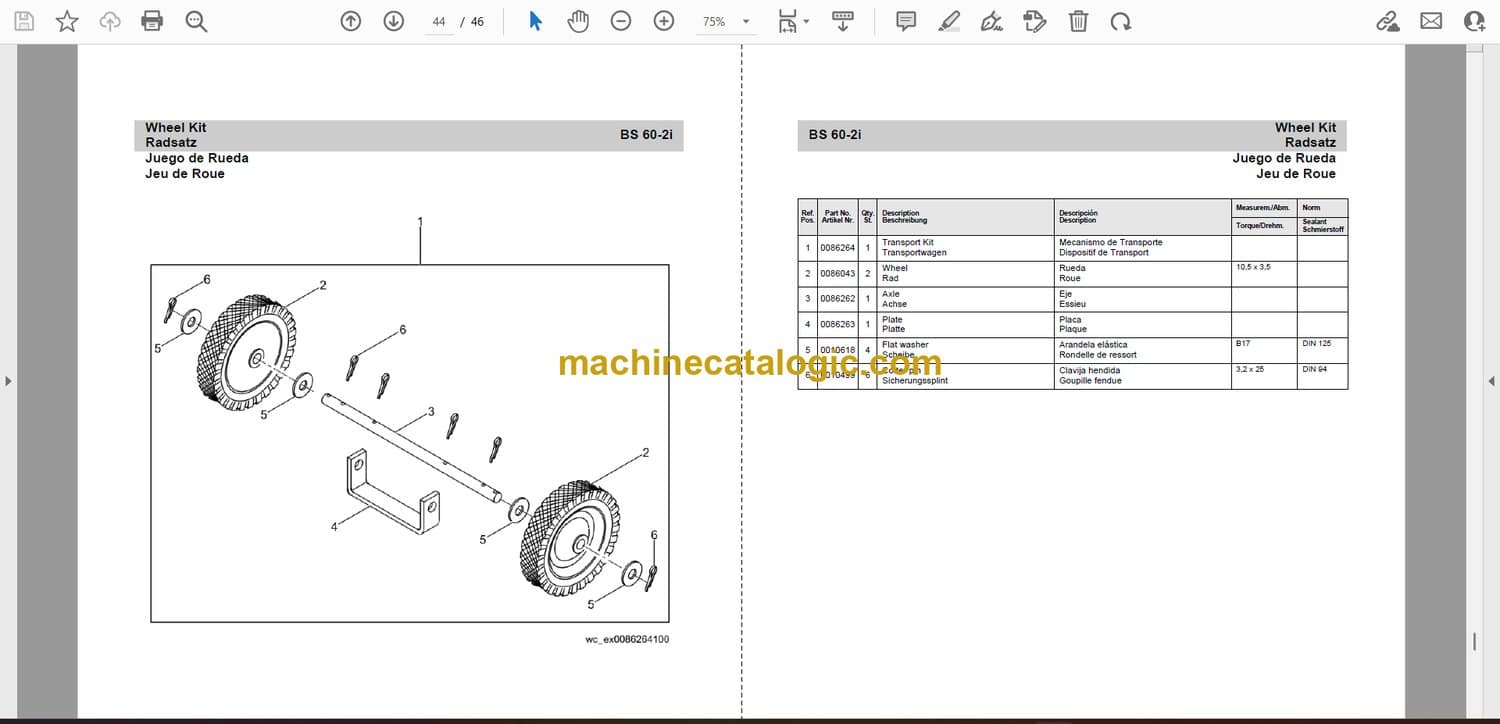1500x724 pixels.
Task: Click the "Norm" column header
Action: [x=1311, y=208]
